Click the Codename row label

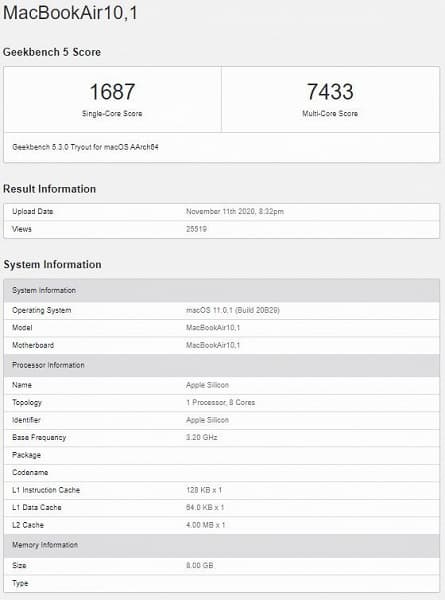point(30,473)
